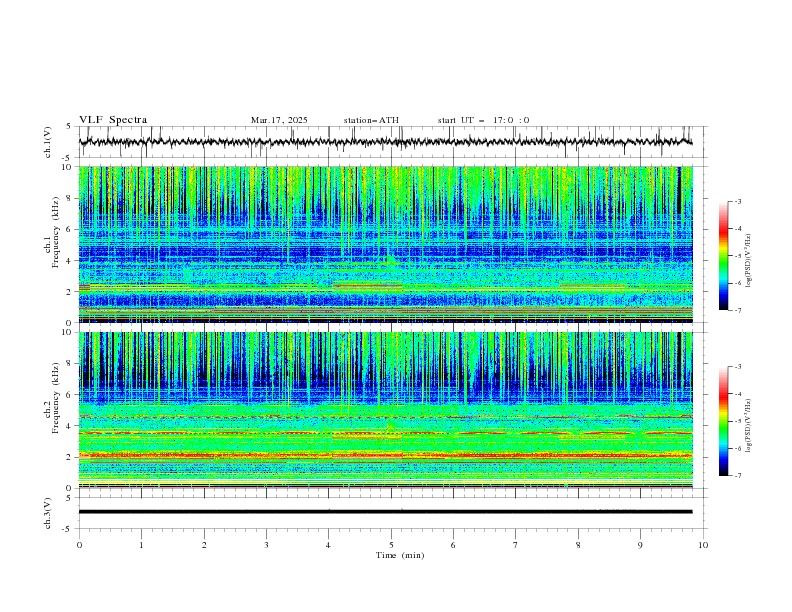The image size is (792, 612).
Task: Click time axis tick label "1"
Action: (x=141, y=545)
